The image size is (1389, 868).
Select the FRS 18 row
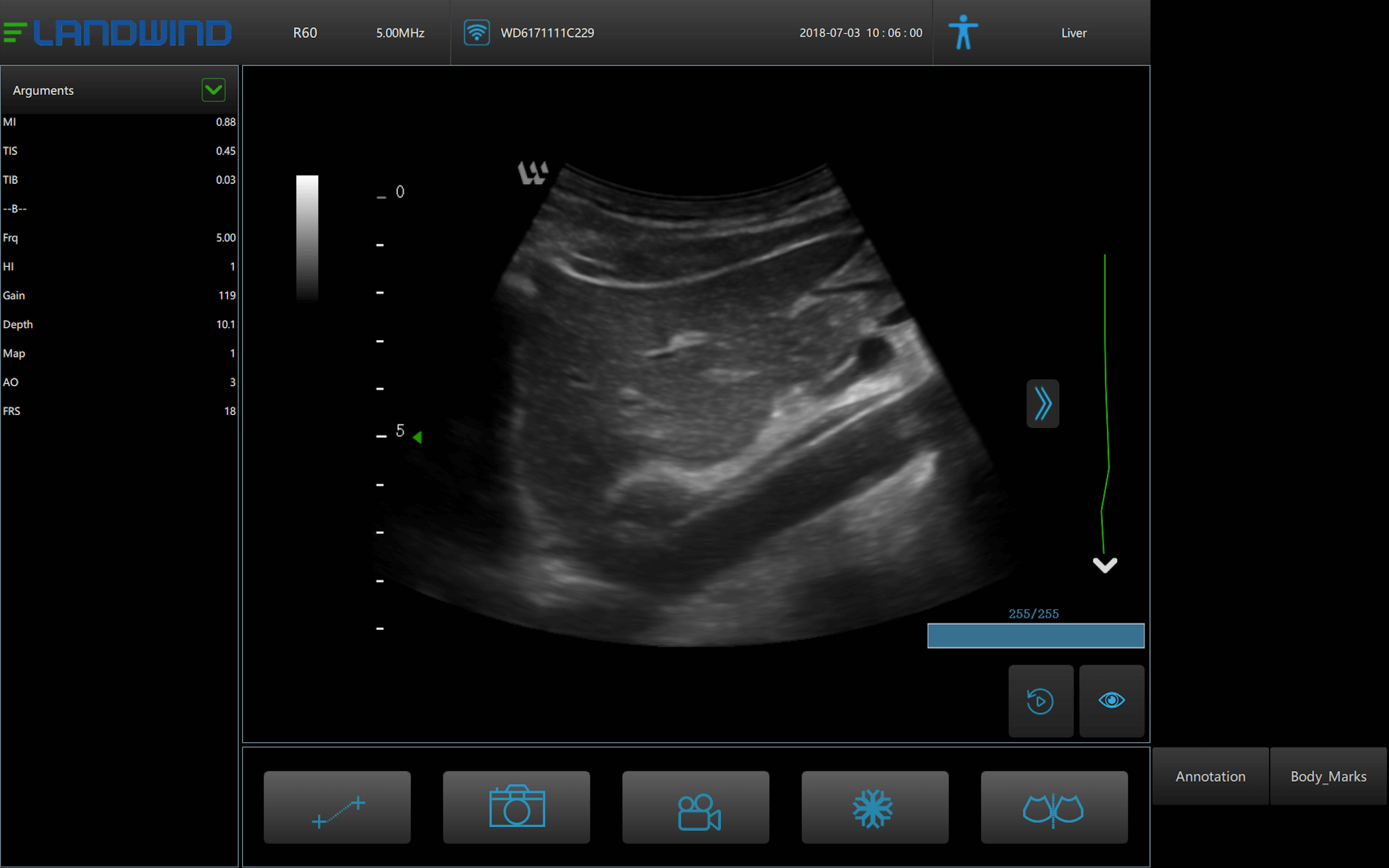click(119, 411)
